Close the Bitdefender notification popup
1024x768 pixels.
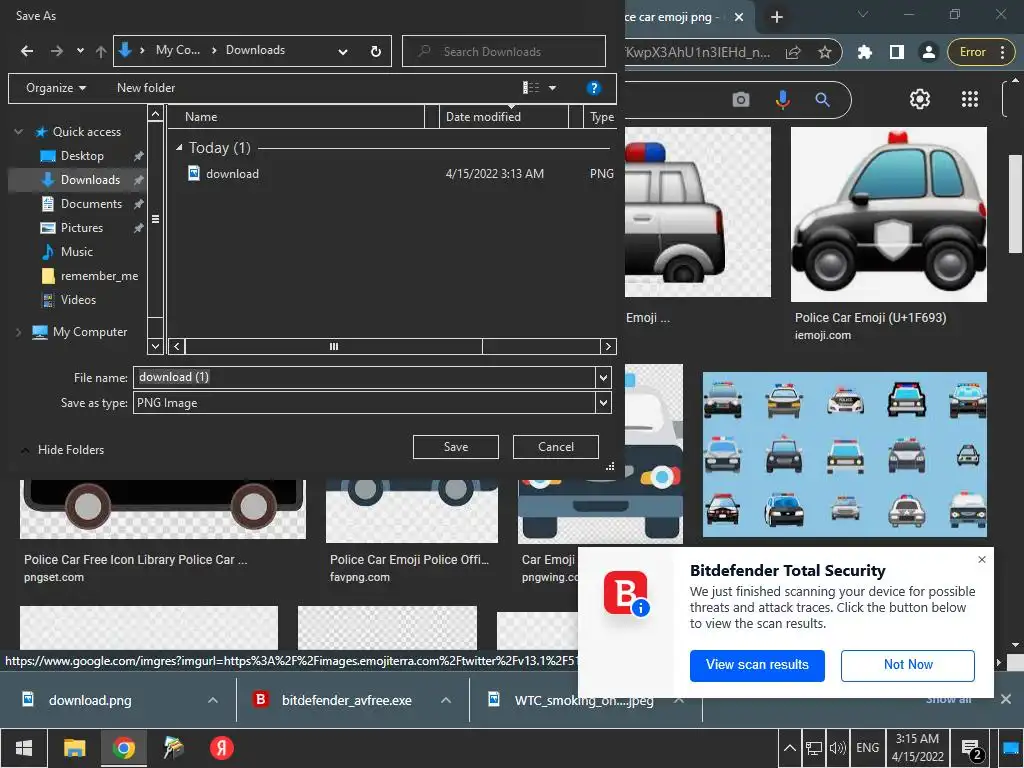coord(982,560)
